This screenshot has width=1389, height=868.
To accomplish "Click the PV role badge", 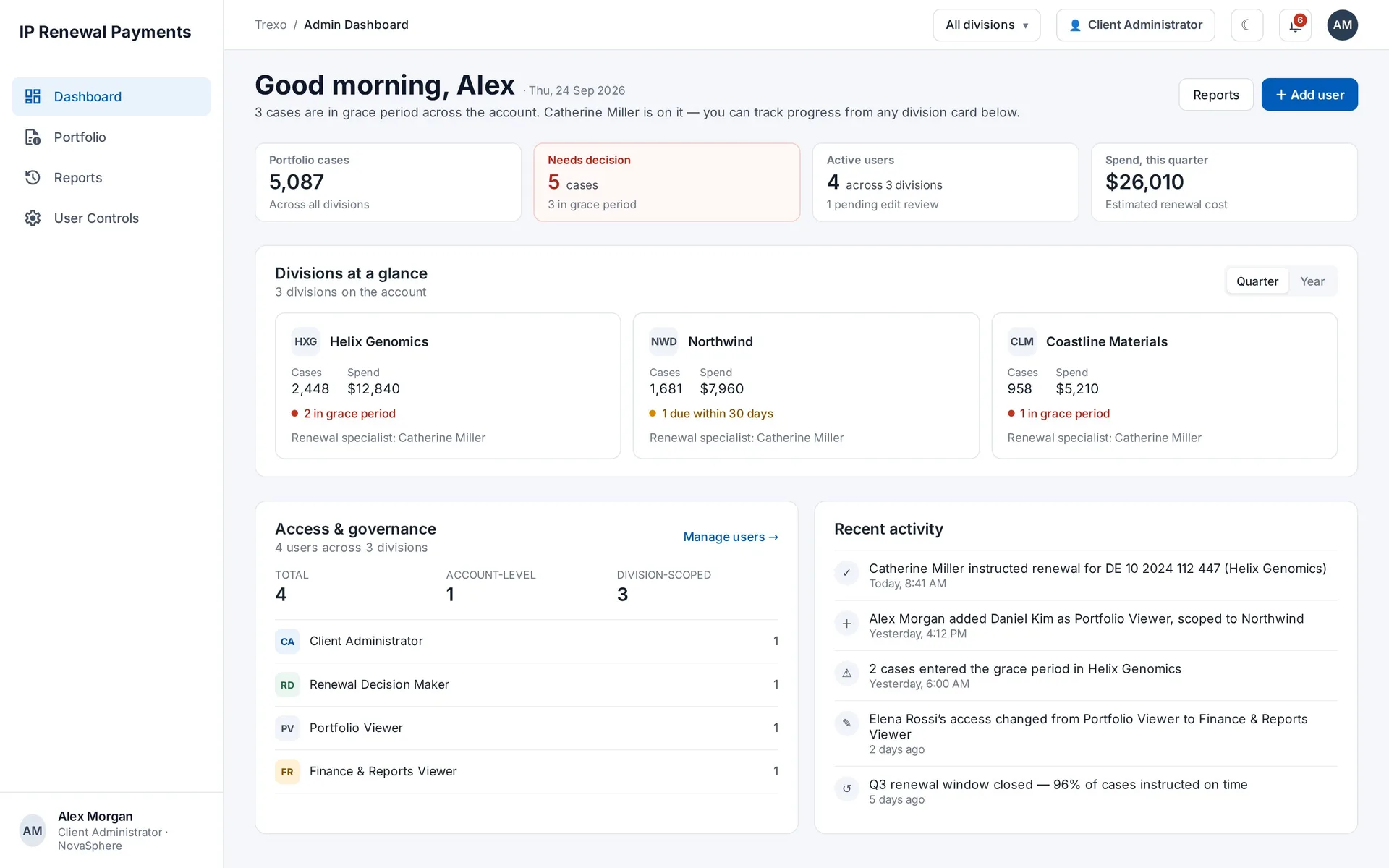I will tap(287, 728).
